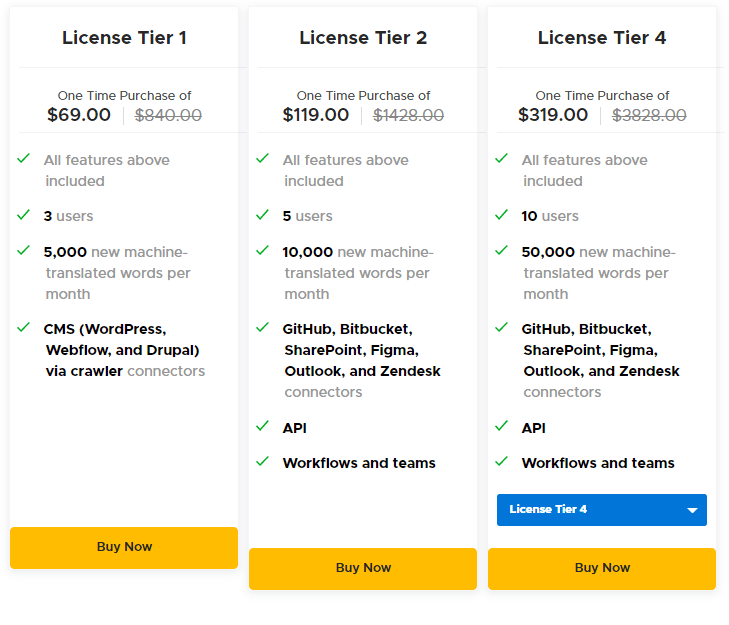Click the checkmark beside Tier 2 API feature
729x625 pixels.
(x=263, y=426)
